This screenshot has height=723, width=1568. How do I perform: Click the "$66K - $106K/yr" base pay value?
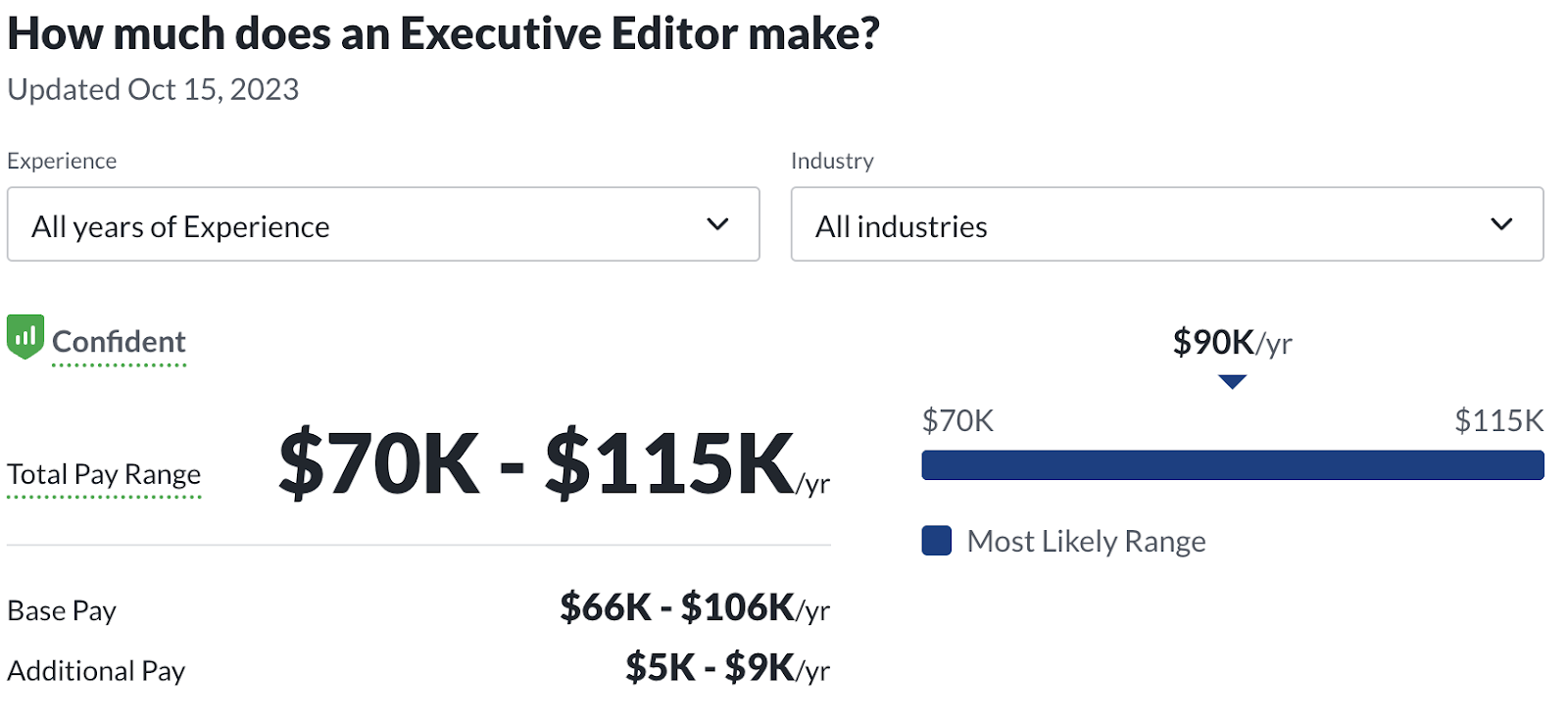click(694, 608)
